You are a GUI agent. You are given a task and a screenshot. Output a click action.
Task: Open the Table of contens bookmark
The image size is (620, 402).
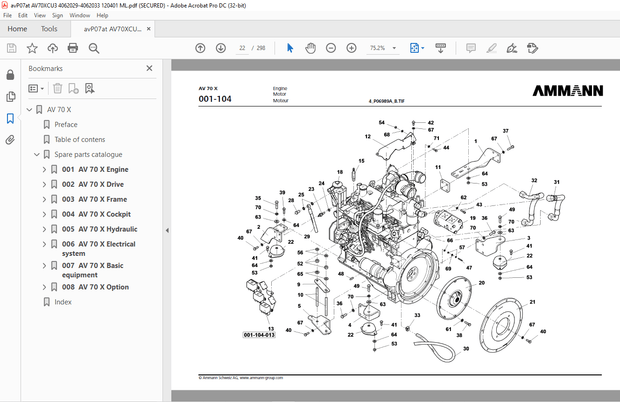tap(79, 140)
